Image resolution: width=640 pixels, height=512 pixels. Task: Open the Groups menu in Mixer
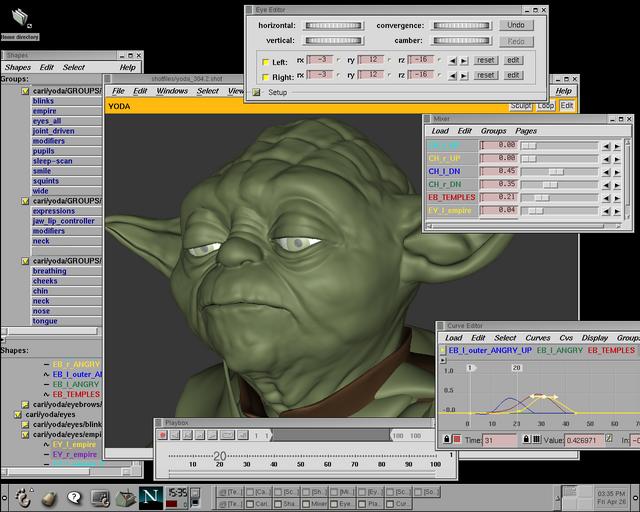(493, 131)
